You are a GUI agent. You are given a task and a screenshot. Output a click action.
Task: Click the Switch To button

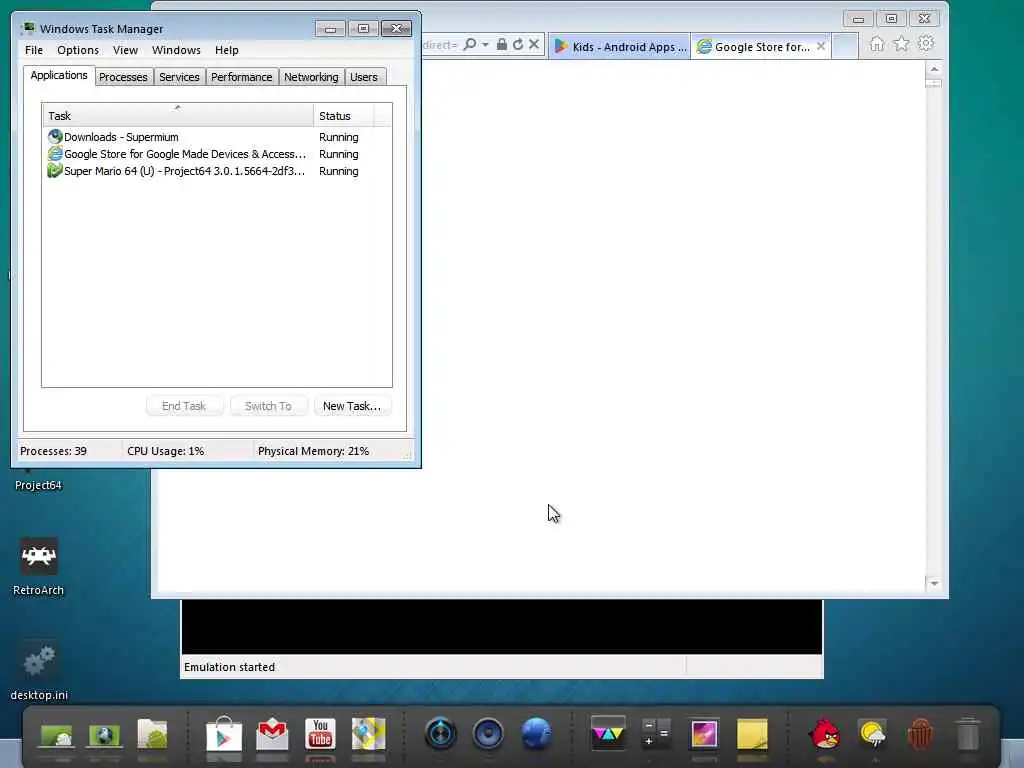coord(268,406)
